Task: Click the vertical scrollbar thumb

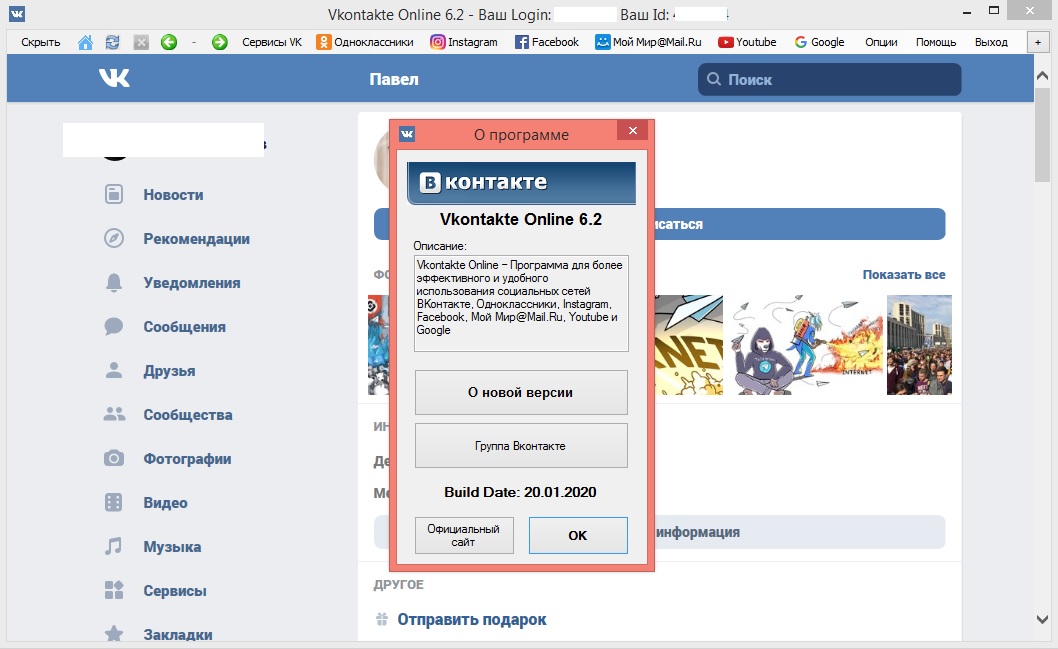Action: pos(1042,134)
